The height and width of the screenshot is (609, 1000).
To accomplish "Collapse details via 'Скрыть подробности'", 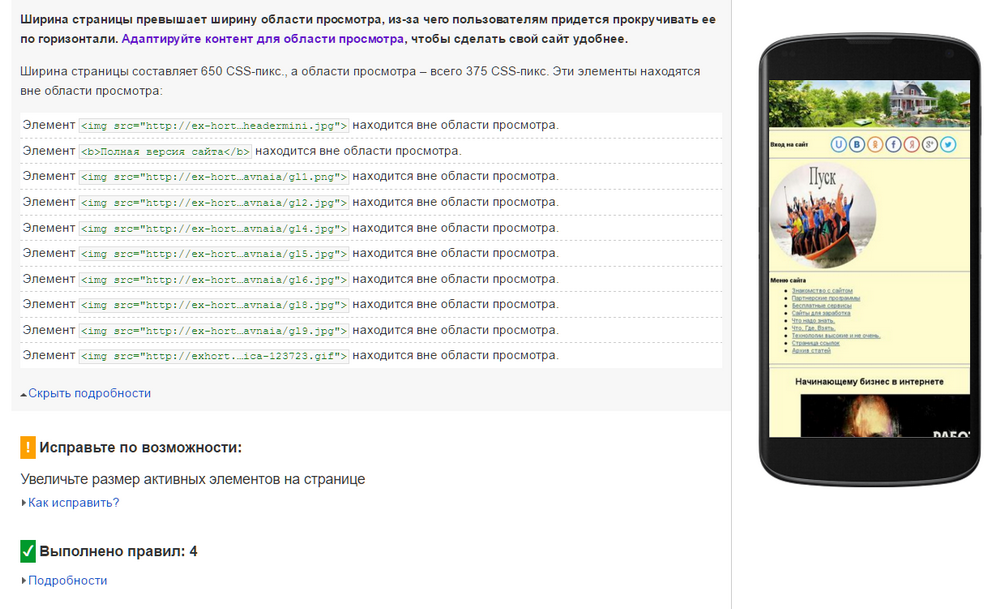I will point(89,393).
